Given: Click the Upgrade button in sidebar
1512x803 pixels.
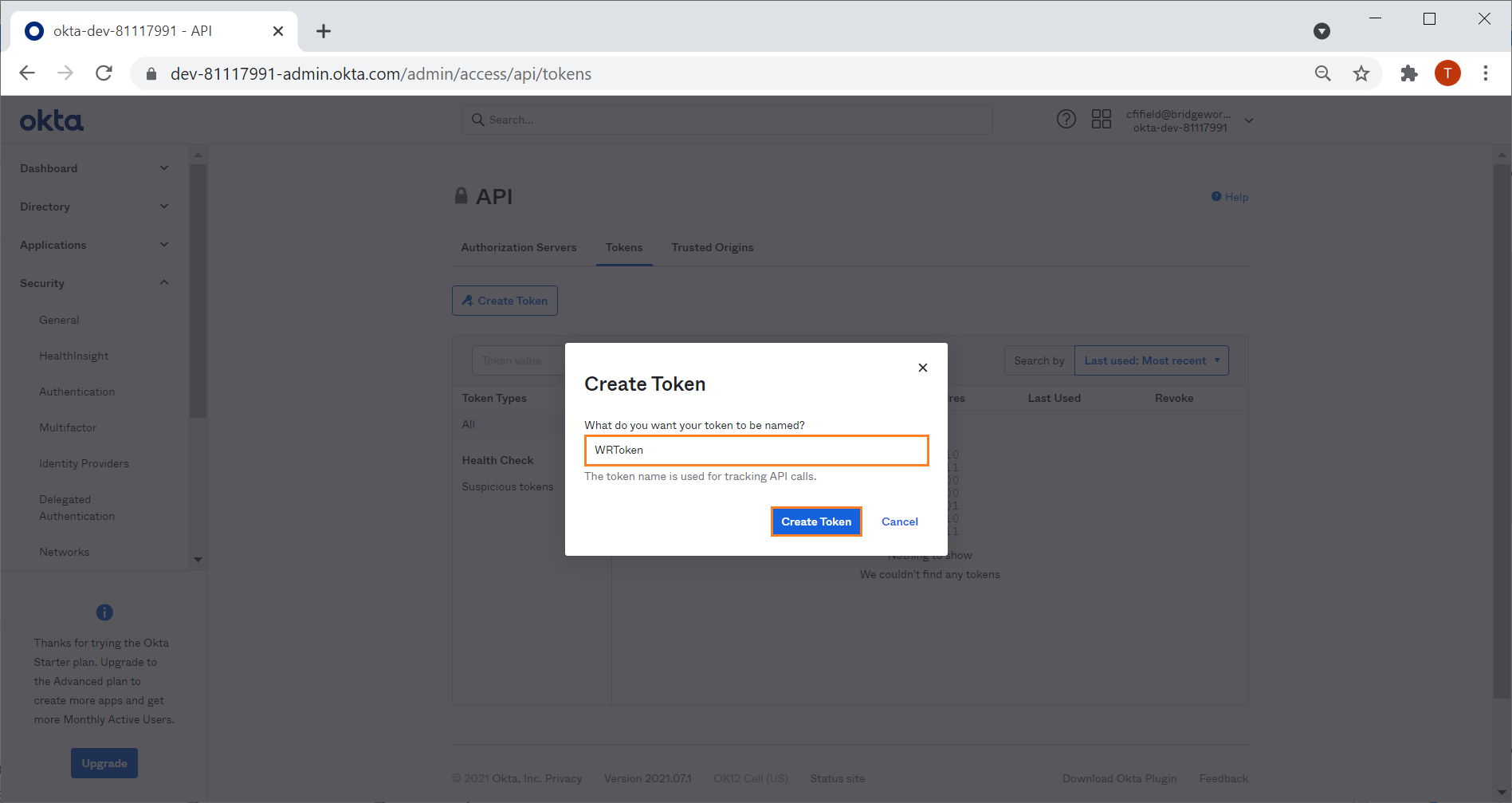Looking at the screenshot, I should pos(104,763).
